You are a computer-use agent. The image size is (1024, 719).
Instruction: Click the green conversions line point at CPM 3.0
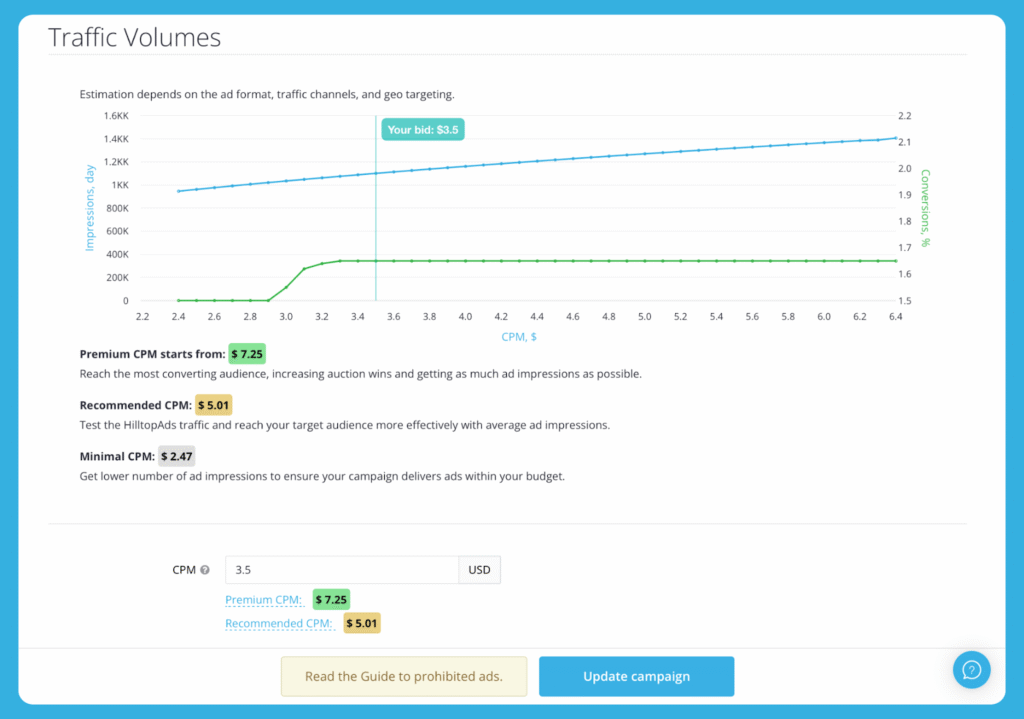(286, 287)
